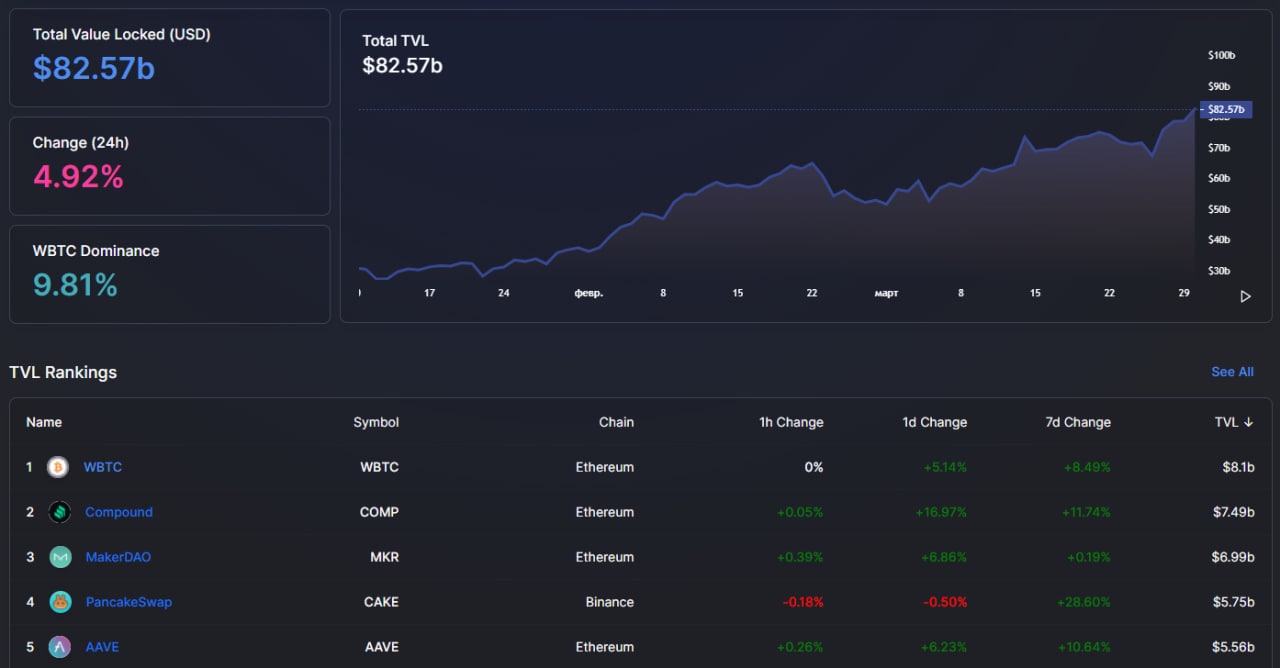
Task: Open the Compound protocol link
Action: (x=119, y=512)
